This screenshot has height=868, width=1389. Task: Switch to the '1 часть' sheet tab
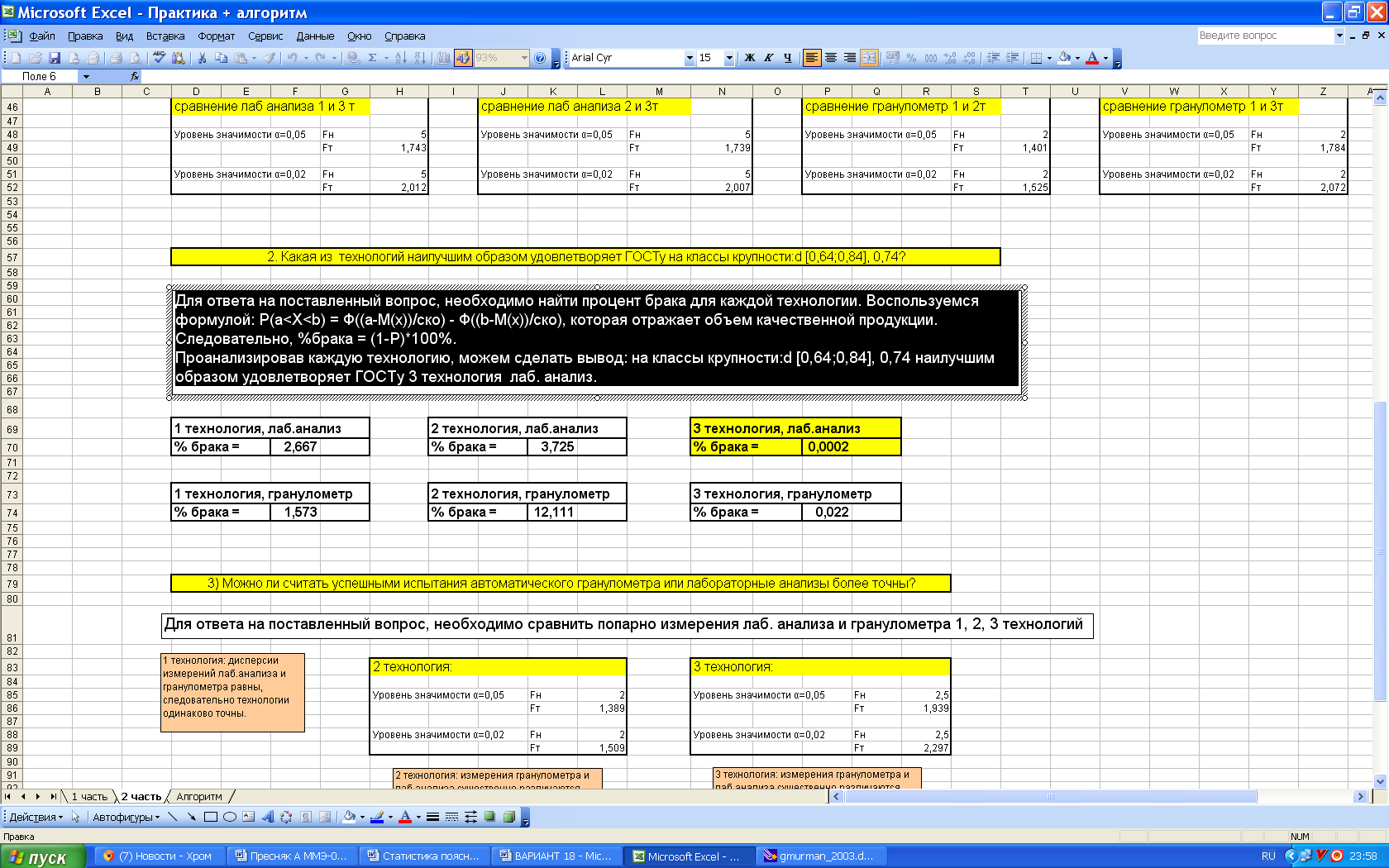89,797
